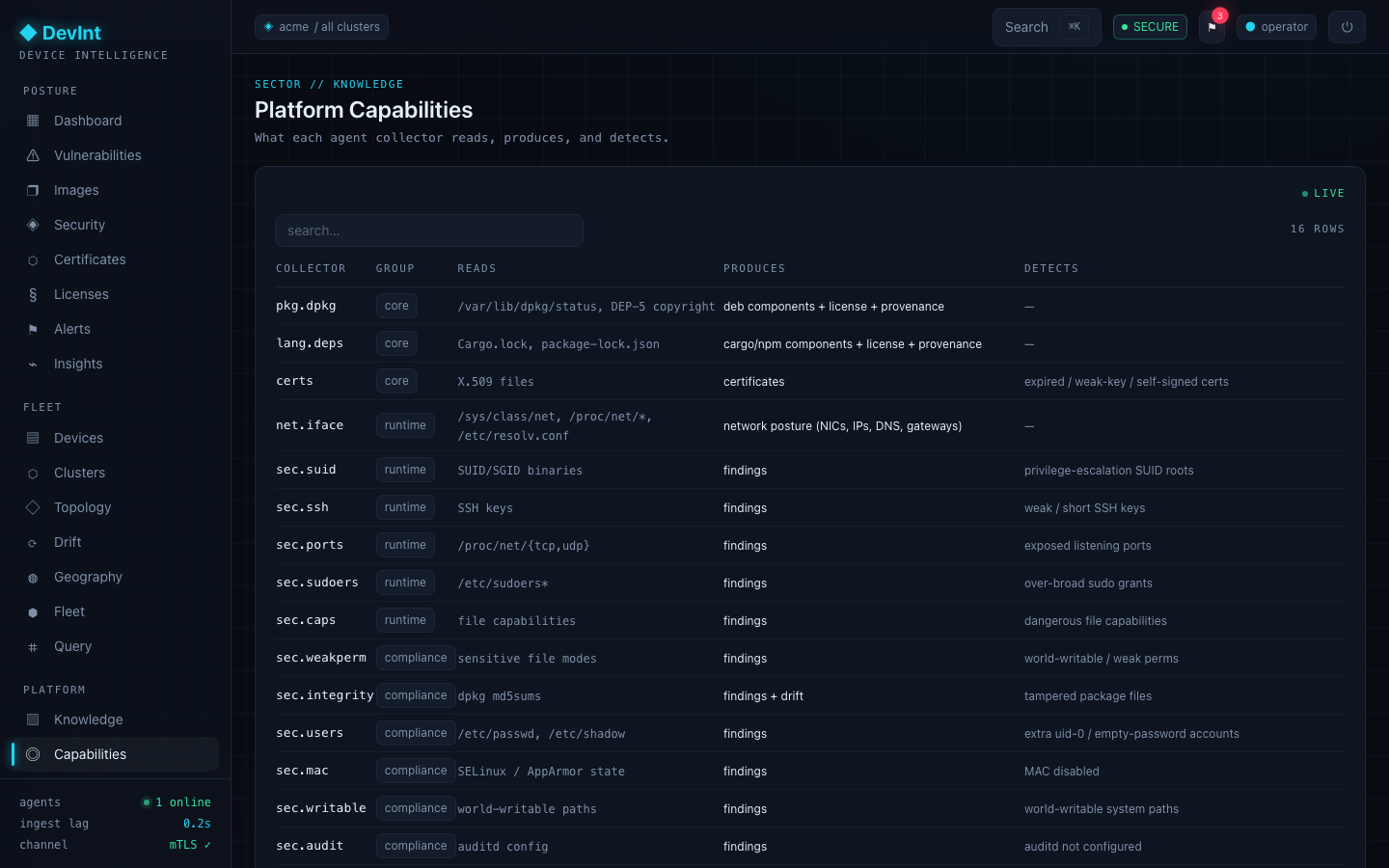
Task: Click the sec.suid collector name
Action: tap(306, 470)
